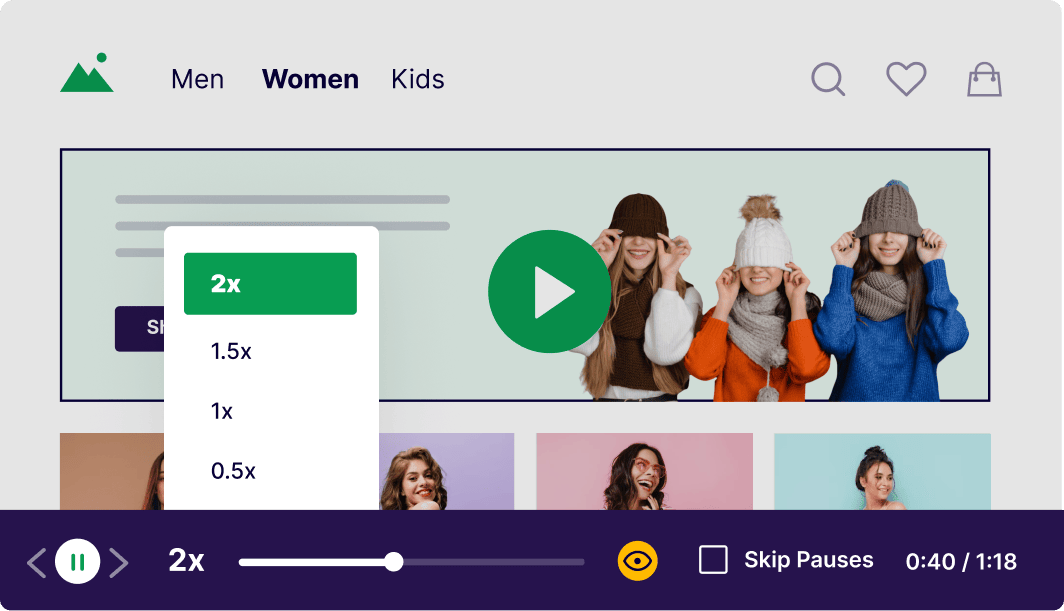Skip to previous segment with left chevron

38,561
